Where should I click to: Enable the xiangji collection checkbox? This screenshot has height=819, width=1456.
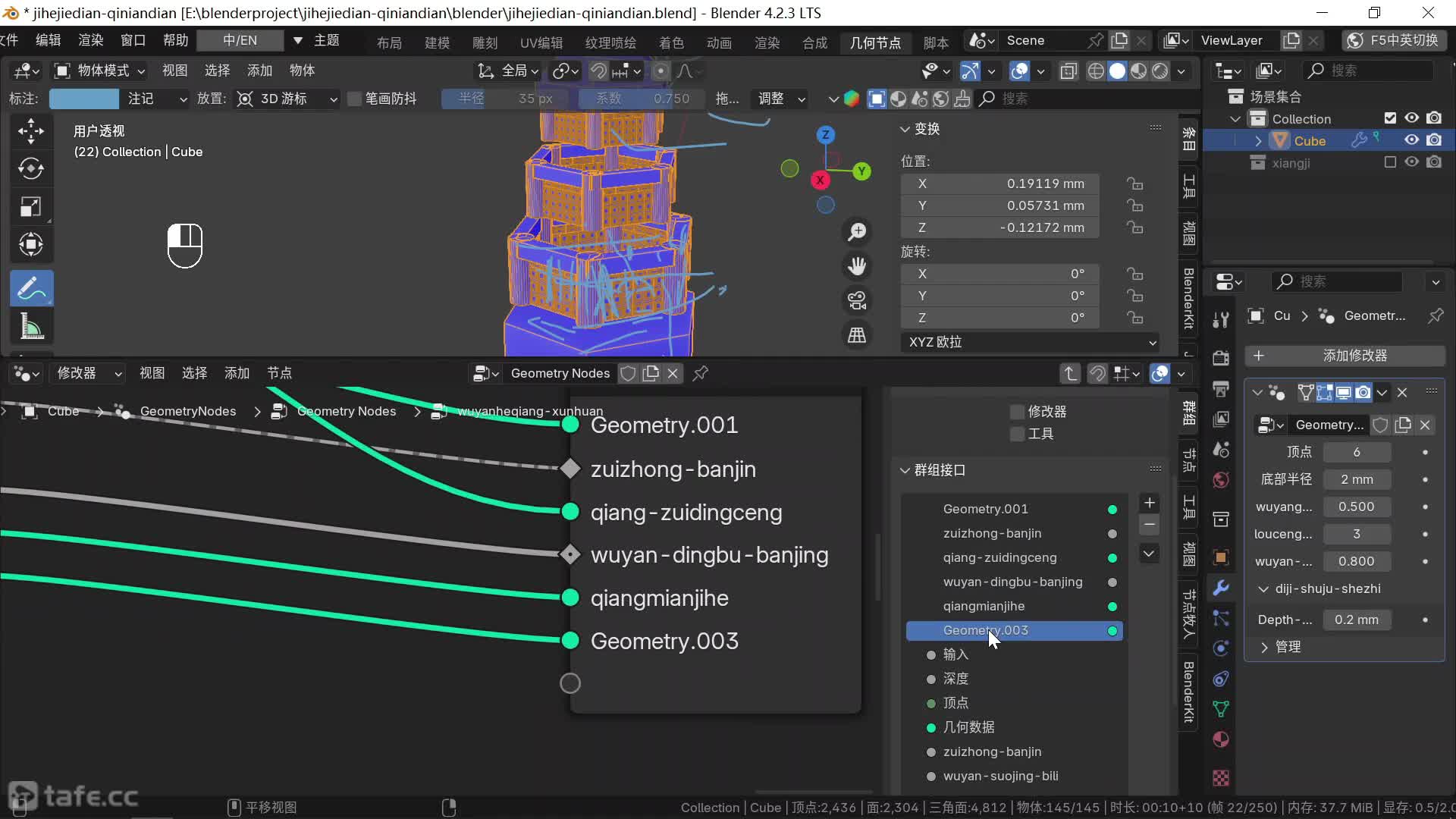[x=1389, y=162]
